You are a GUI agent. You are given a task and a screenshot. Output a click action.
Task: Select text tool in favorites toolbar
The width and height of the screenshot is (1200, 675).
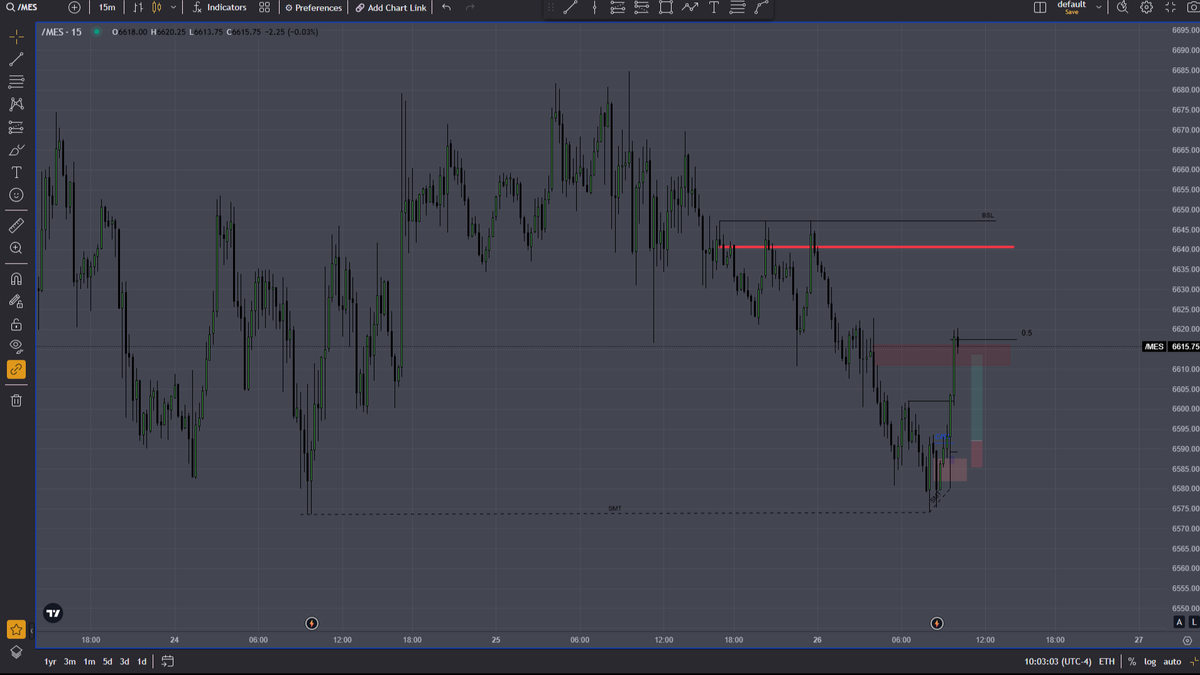pos(713,7)
